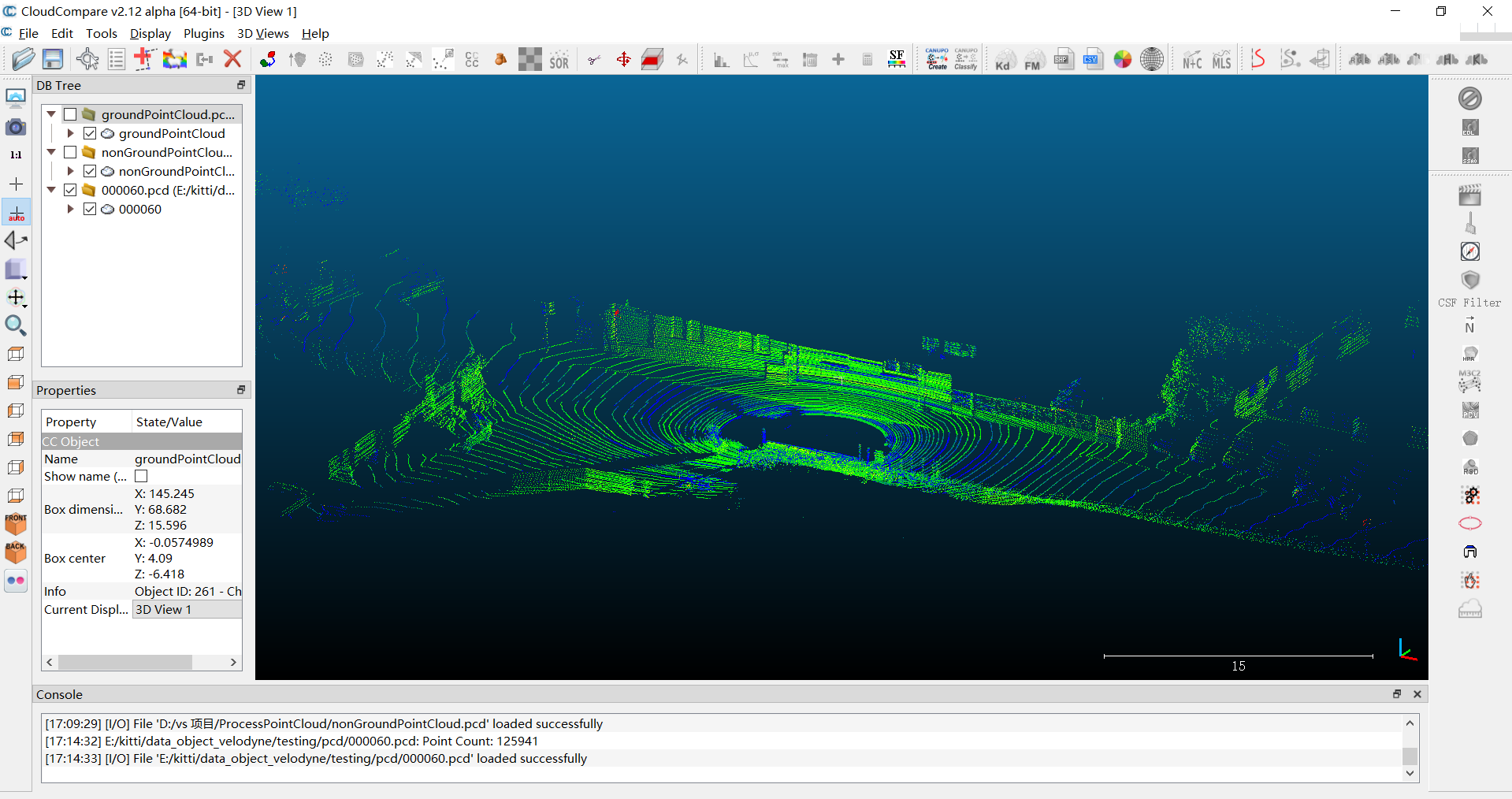Expand the 000060 cloud node

pos(70,209)
